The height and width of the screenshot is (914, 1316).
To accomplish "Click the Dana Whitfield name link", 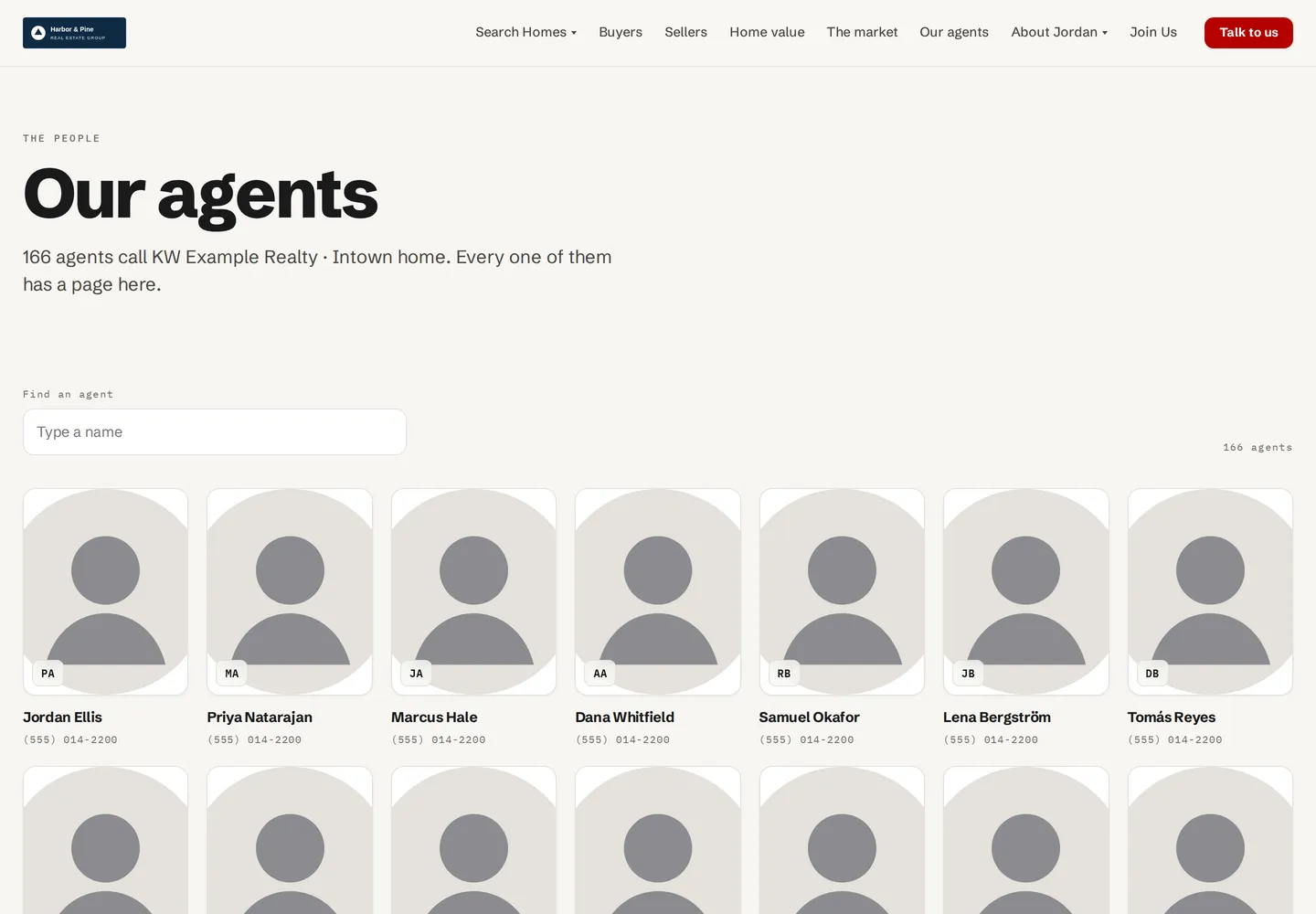I will tap(624, 717).
